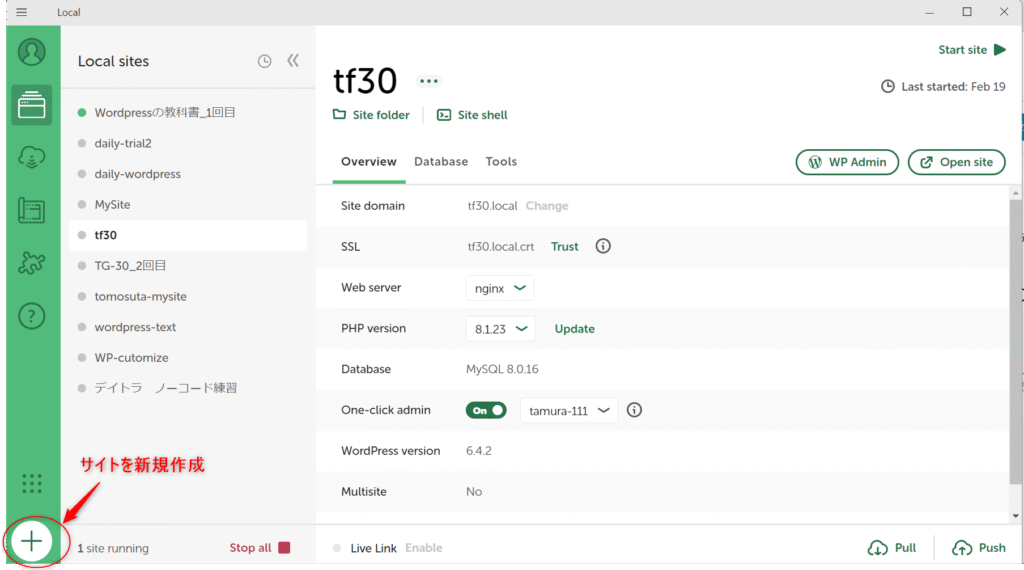The width and height of the screenshot is (1024, 570).
Task: Open the Blueprints sidebar icon
Action: [x=31, y=211]
